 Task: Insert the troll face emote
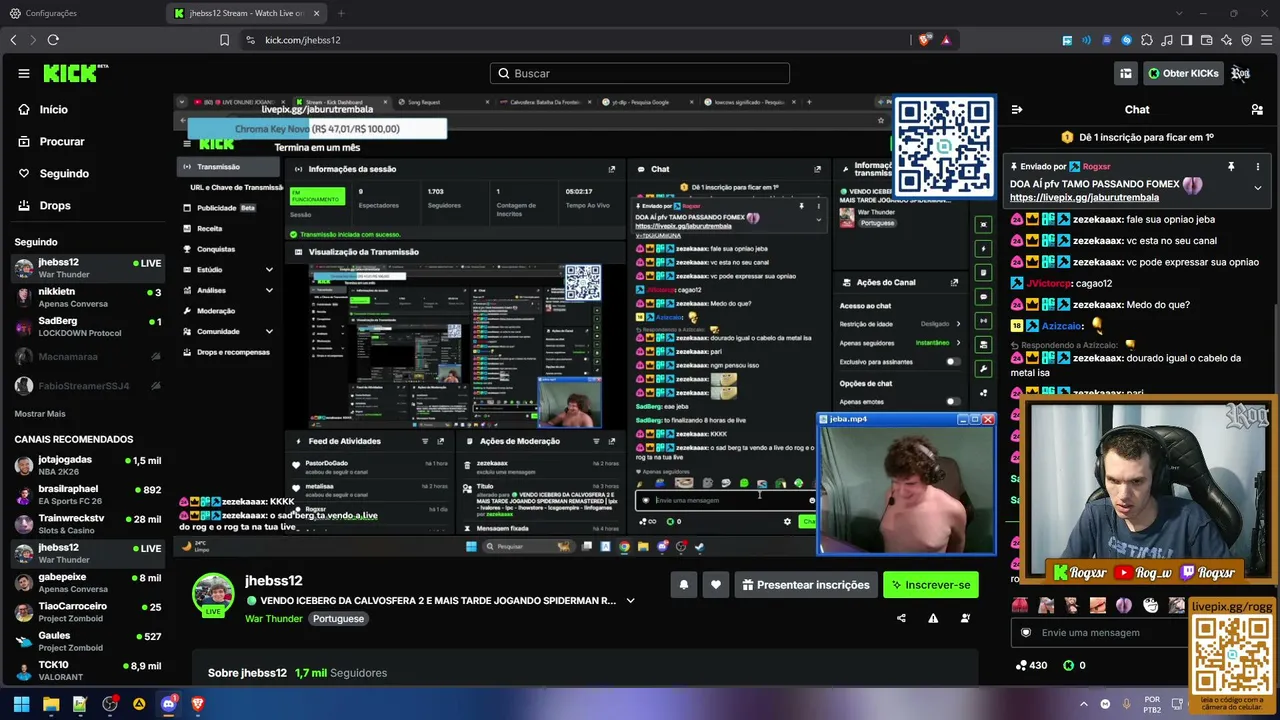(x=1151, y=605)
